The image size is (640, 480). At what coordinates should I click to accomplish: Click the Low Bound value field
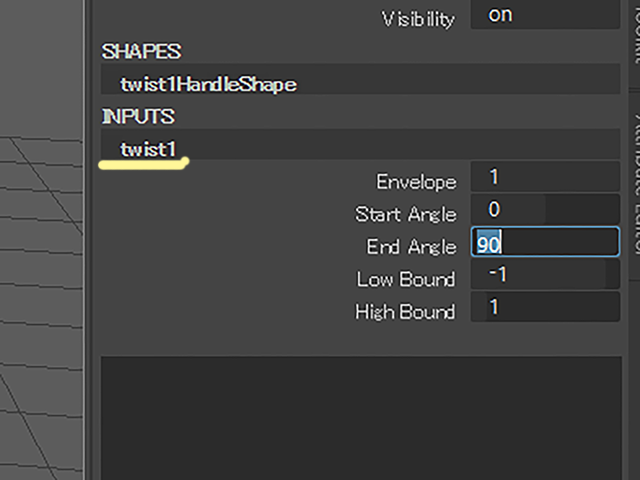[545, 275]
